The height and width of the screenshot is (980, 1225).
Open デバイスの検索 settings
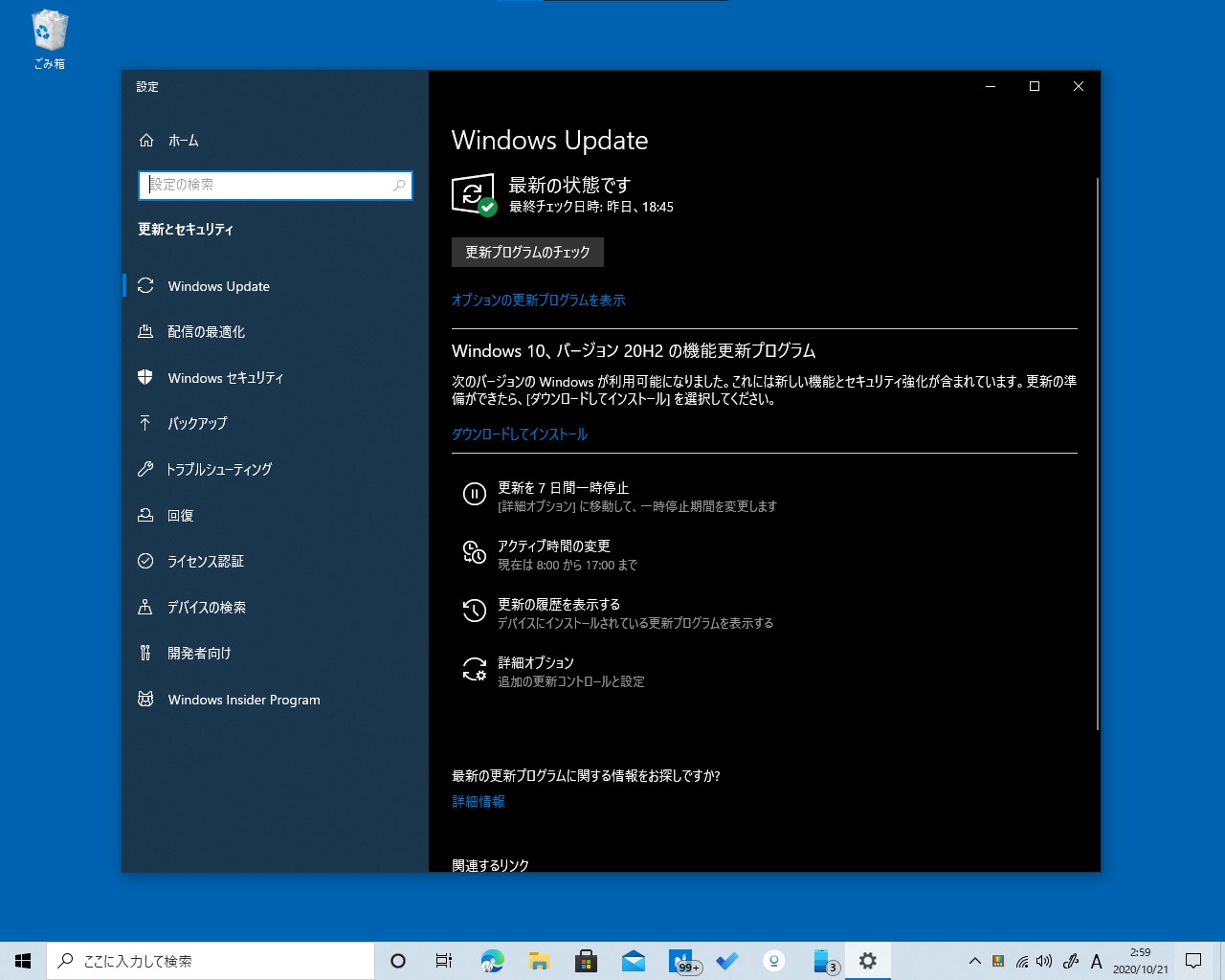[x=207, y=607]
